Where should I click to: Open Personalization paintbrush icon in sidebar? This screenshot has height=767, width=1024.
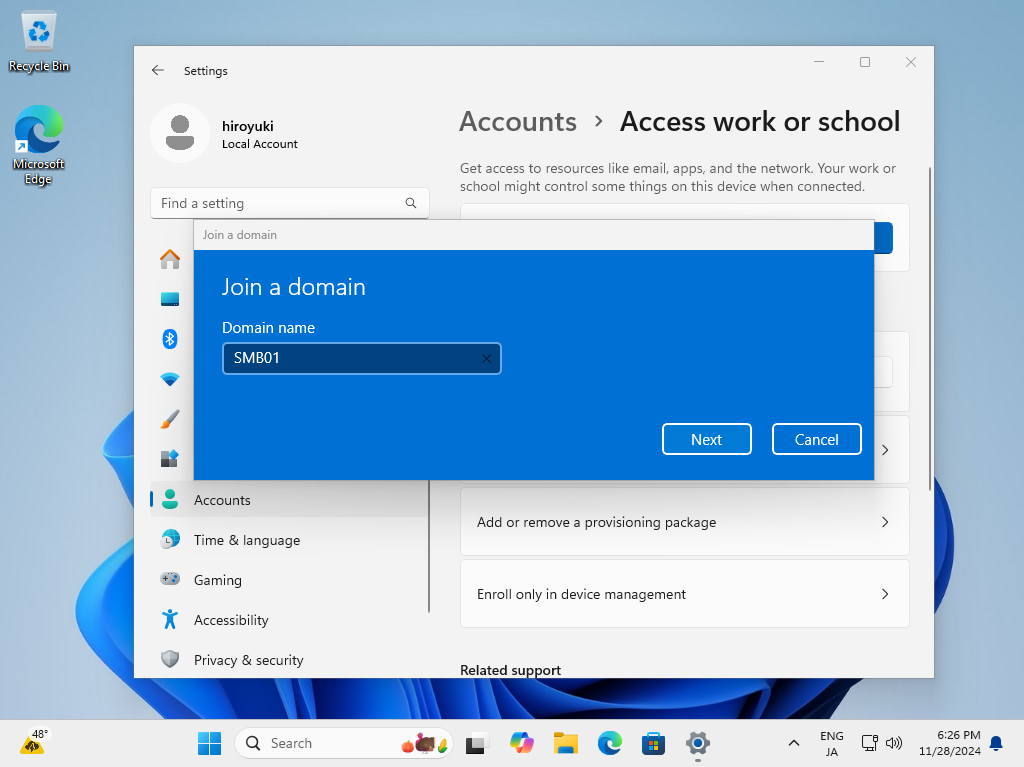(170, 419)
